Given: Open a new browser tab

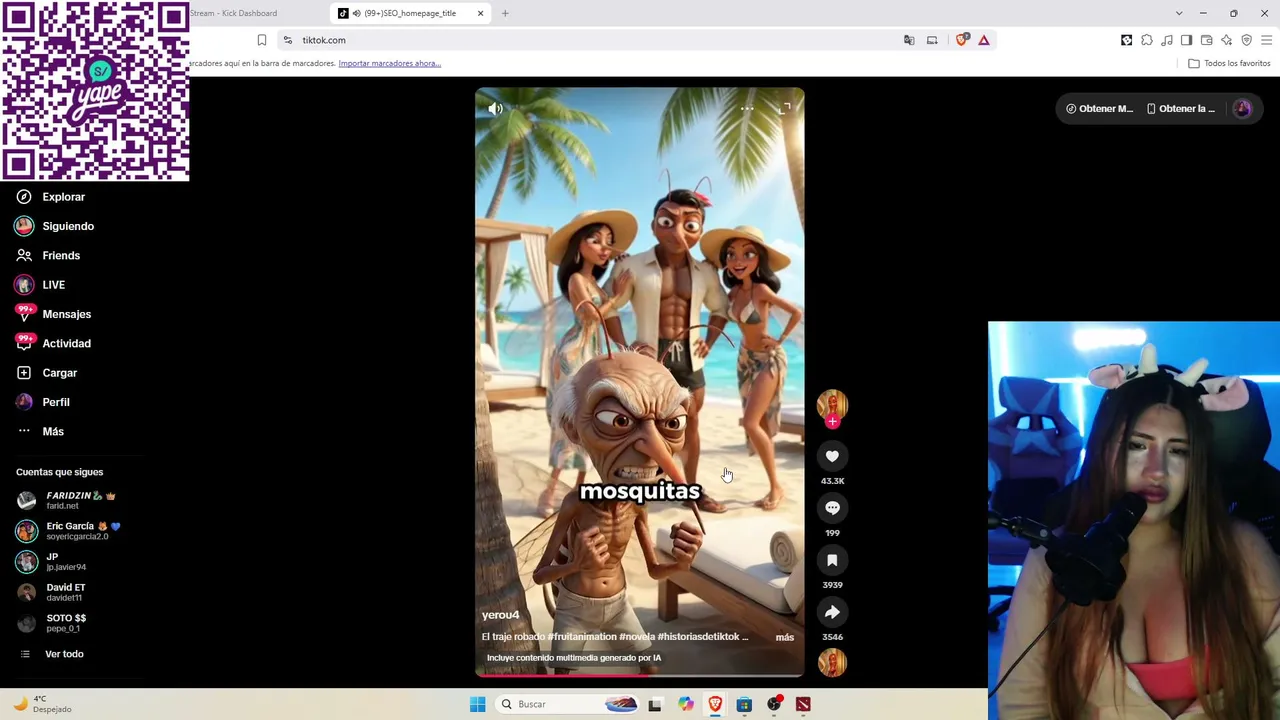Looking at the screenshot, I should point(505,13).
